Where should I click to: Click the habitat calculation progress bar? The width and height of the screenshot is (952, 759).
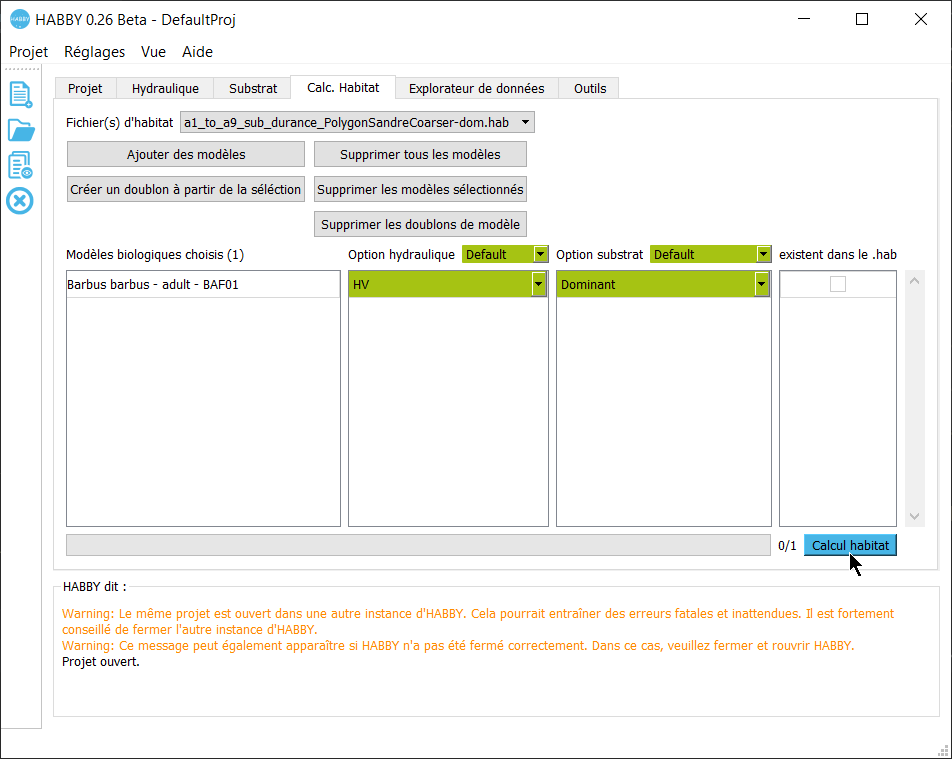tap(418, 545)
